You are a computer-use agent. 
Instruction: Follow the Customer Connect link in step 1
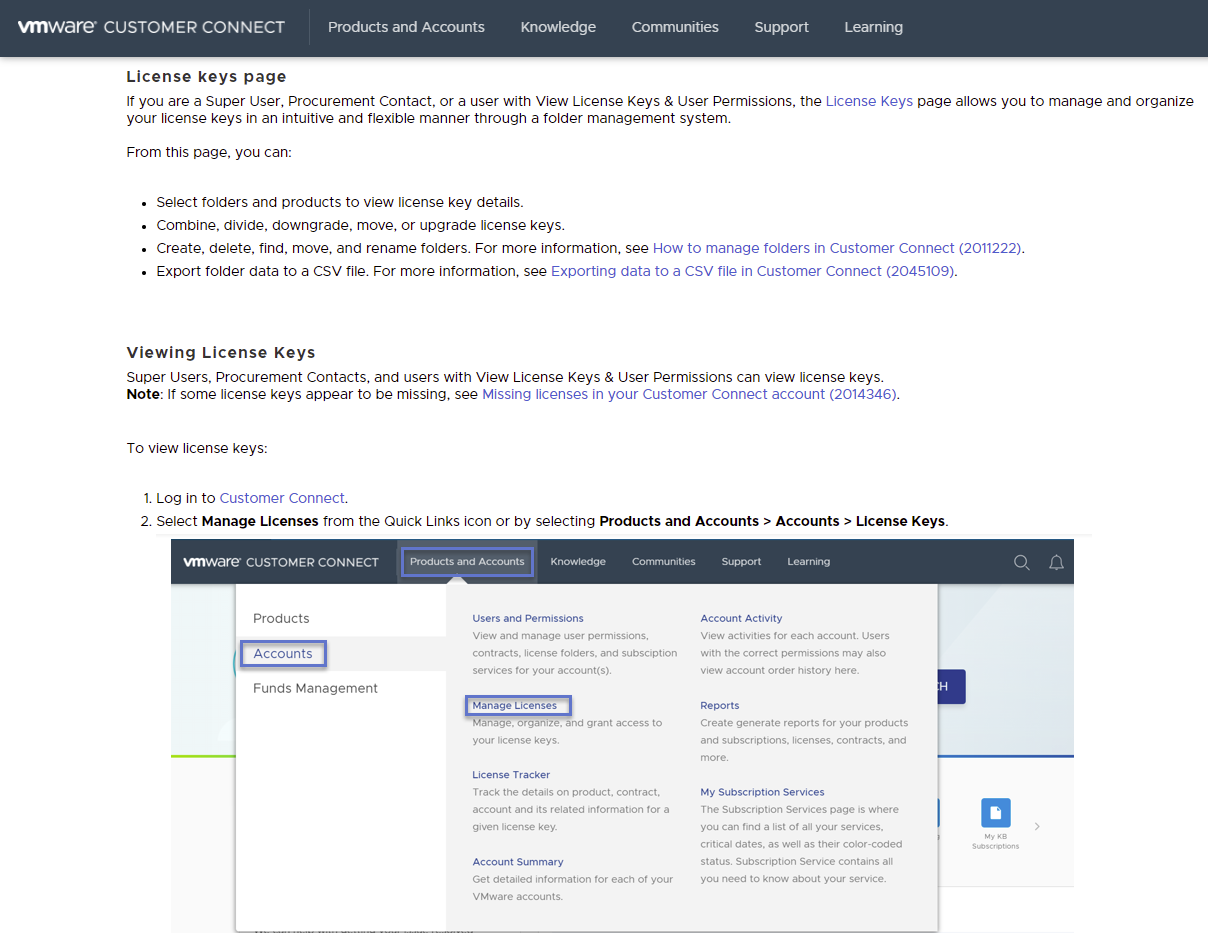pos(282,498)
